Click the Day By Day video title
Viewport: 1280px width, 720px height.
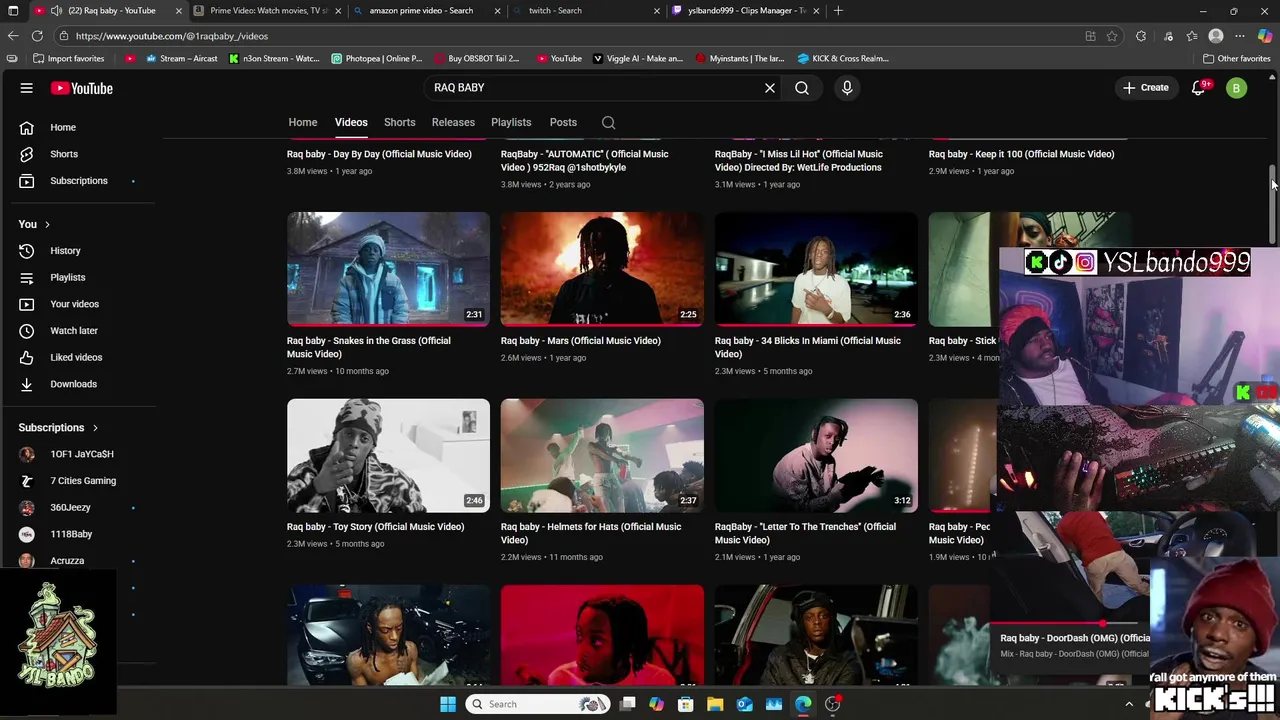(x=379, y=154)
